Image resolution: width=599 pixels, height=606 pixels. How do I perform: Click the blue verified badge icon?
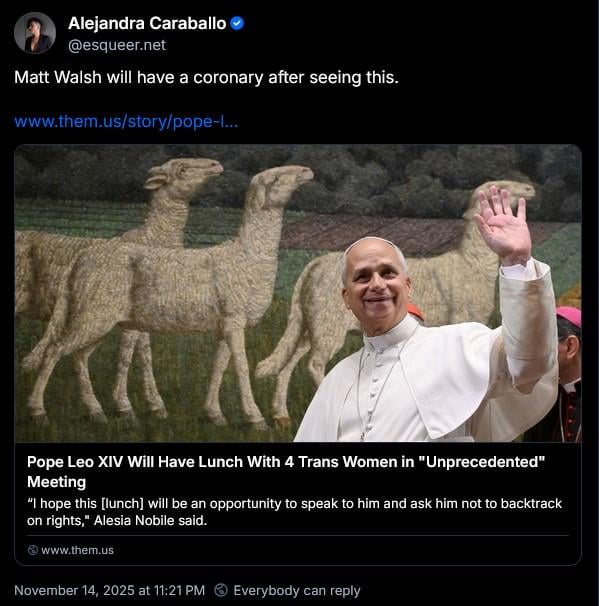(x=237, y=24)
